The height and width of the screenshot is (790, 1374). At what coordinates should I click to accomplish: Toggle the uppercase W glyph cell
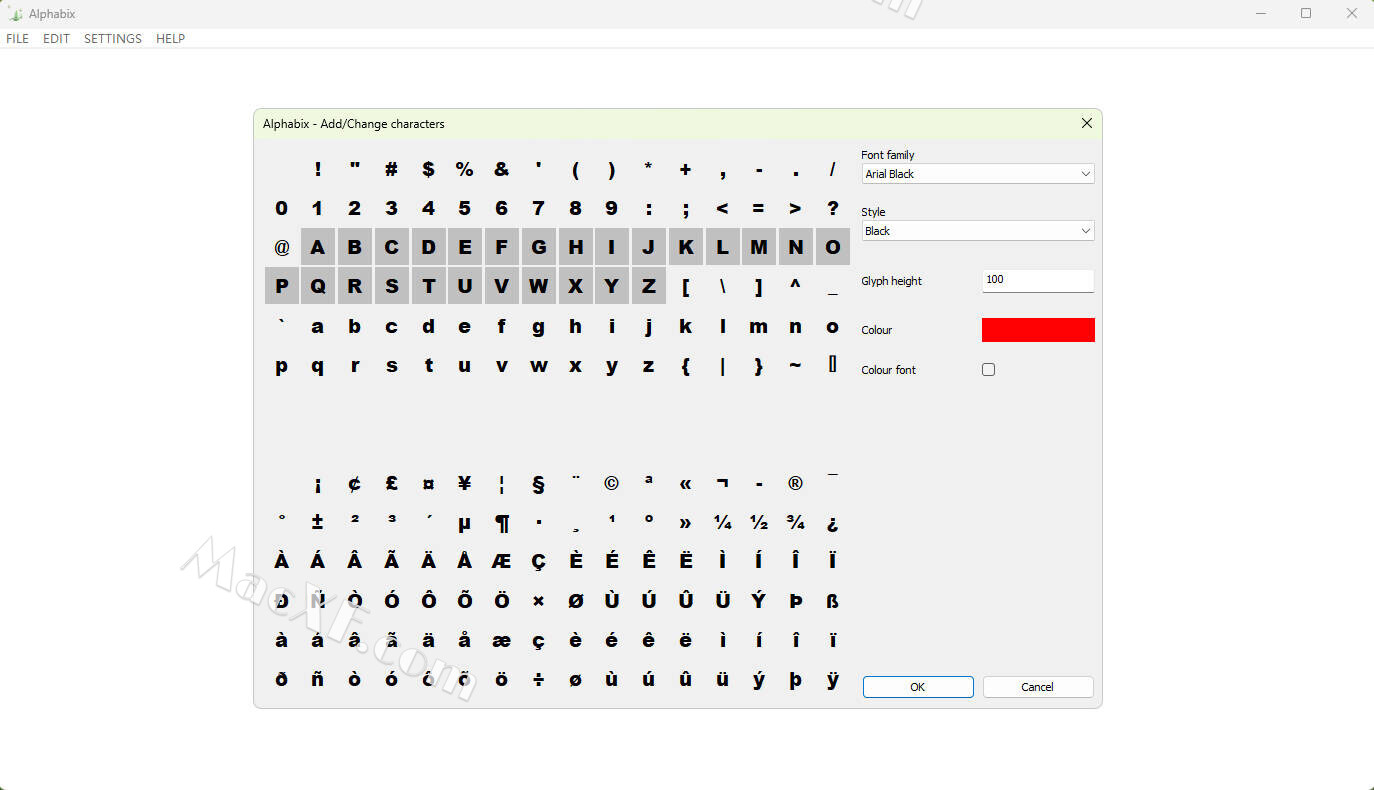click(x=538, y=286)
